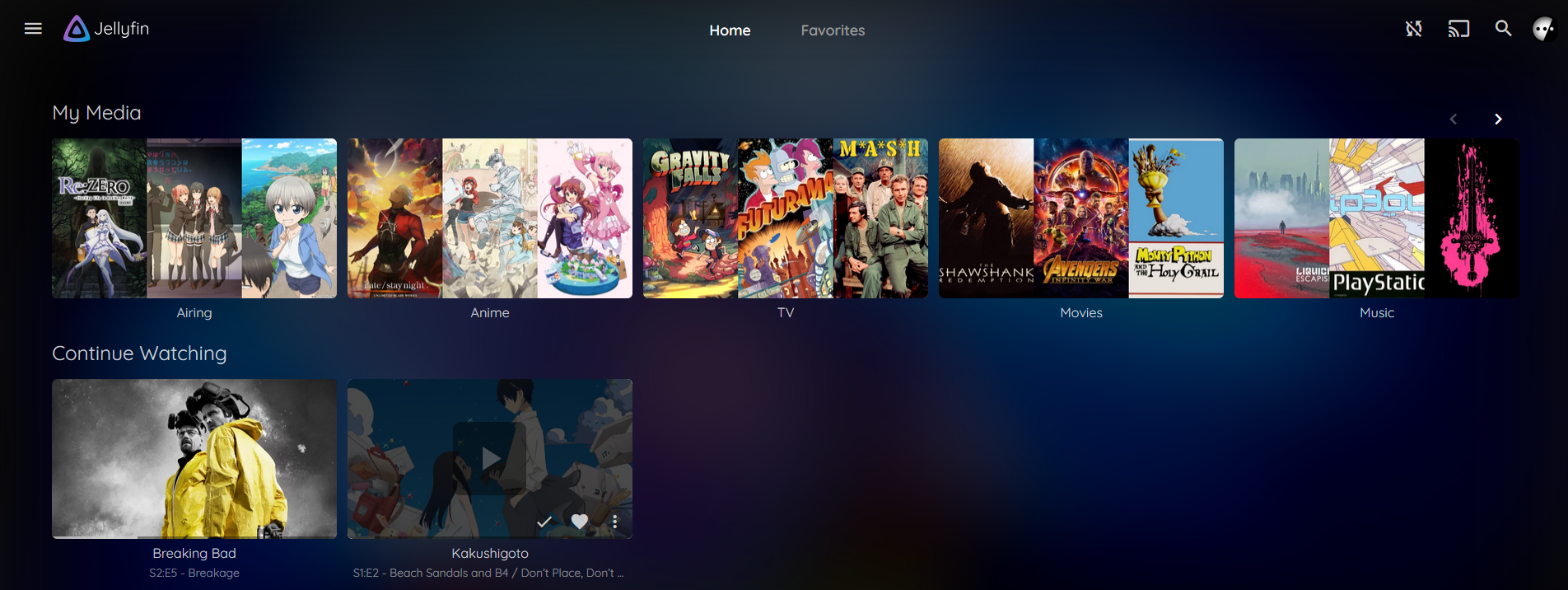
Task: Play the Kakushigoto episode
Action: point(490,458)
